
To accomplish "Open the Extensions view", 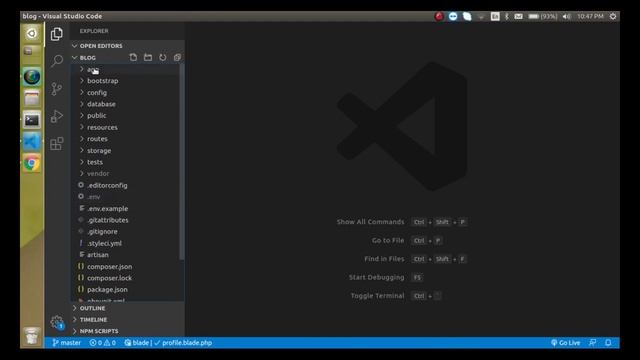I will (x=57, y=143).
